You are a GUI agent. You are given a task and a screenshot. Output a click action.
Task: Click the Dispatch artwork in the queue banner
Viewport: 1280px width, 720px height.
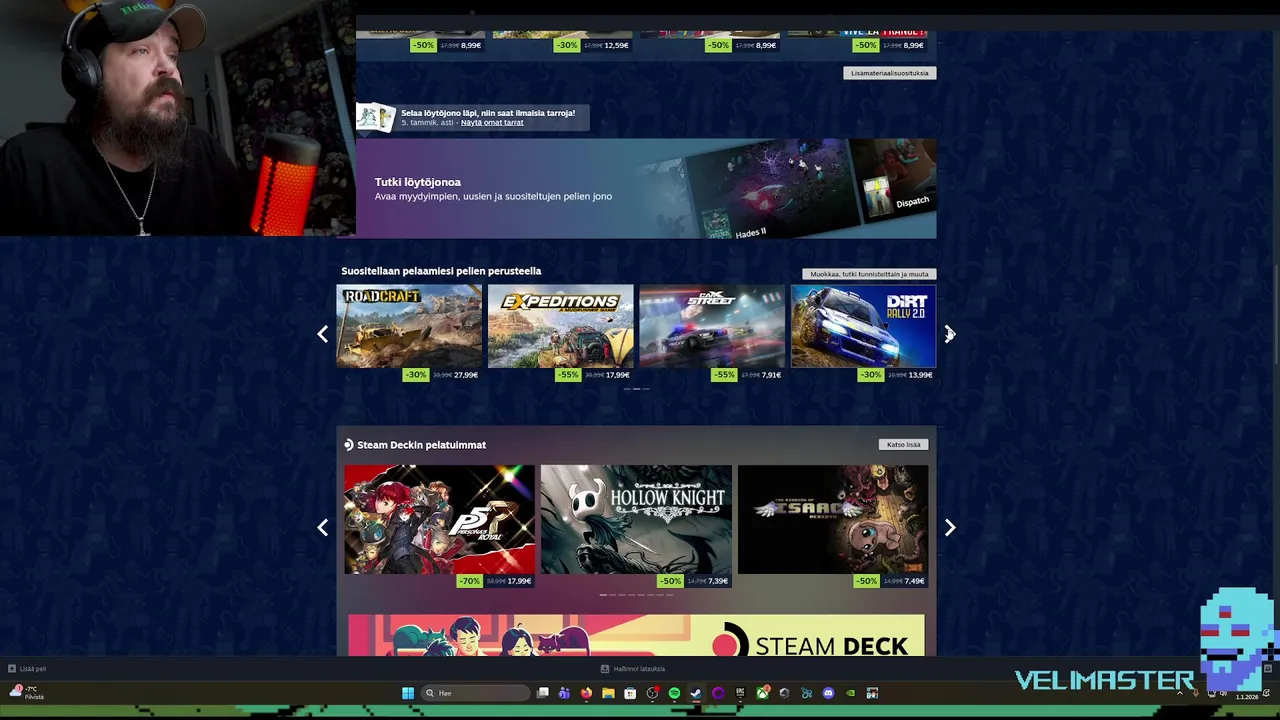pyautogui.click(x=895, y=183)
